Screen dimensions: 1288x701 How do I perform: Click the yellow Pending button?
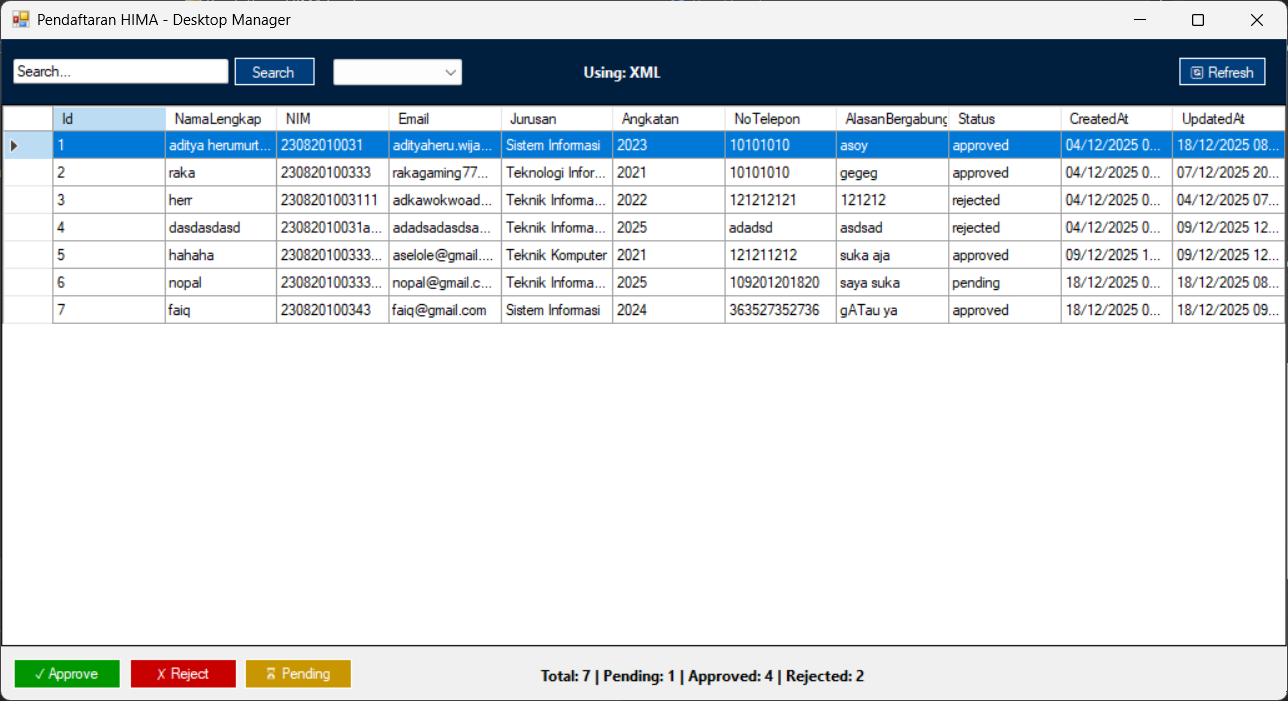point(298,673)
